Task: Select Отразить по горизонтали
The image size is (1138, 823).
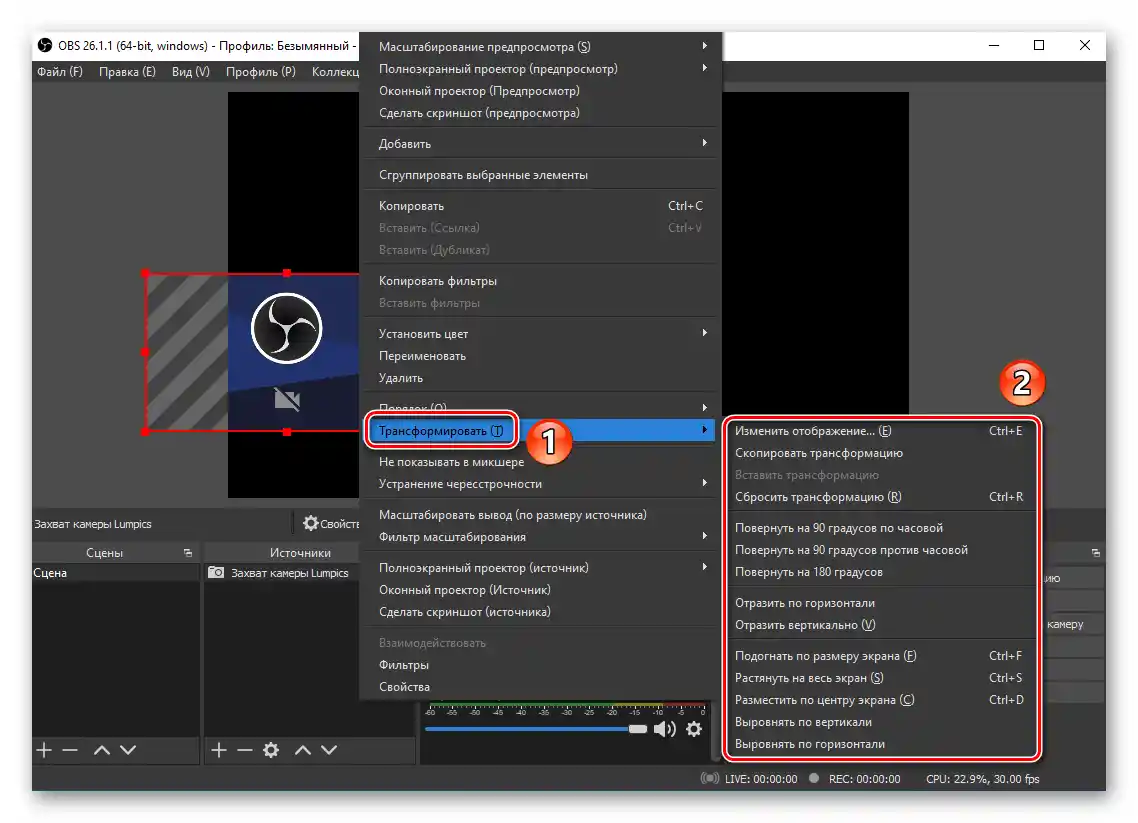Action: tap(881, 603)
